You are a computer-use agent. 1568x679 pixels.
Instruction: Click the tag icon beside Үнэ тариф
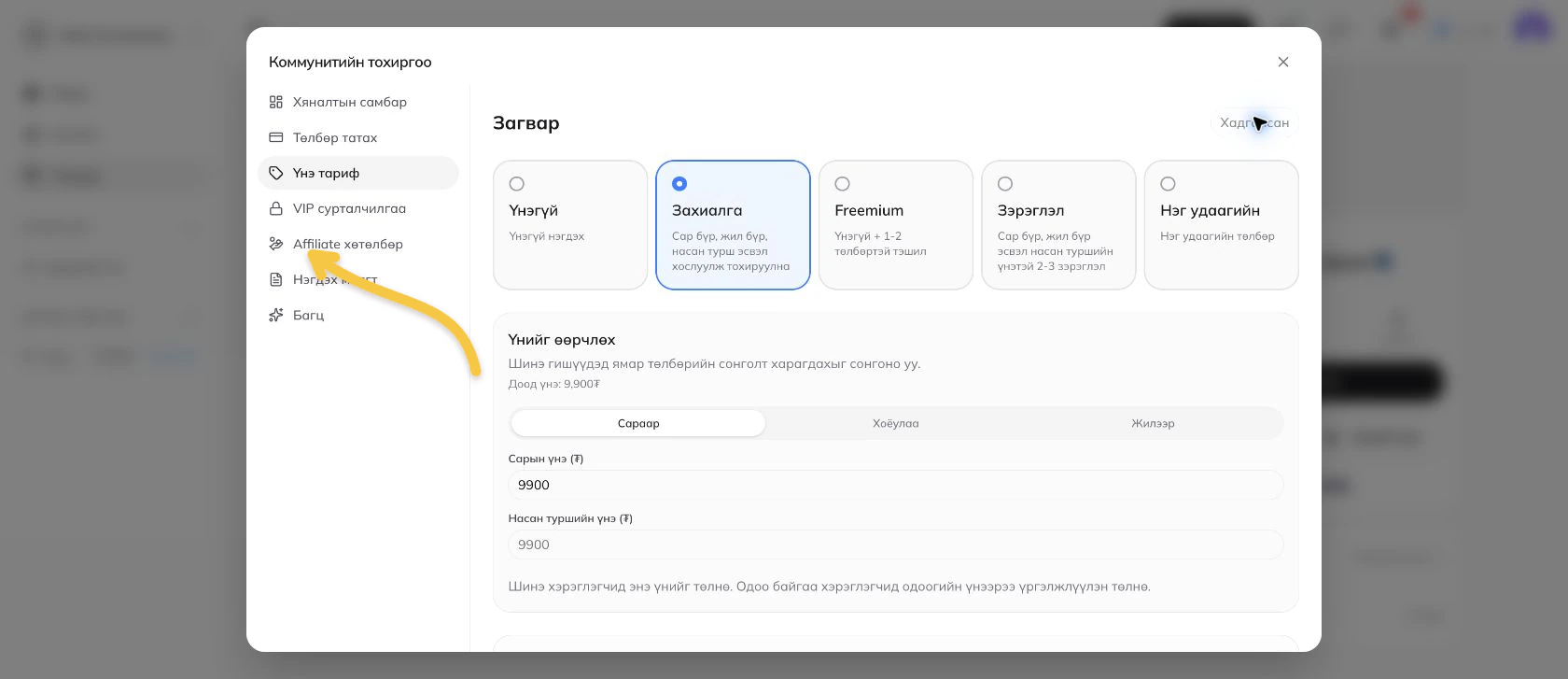pyautogui.click(x=276, y=173)
